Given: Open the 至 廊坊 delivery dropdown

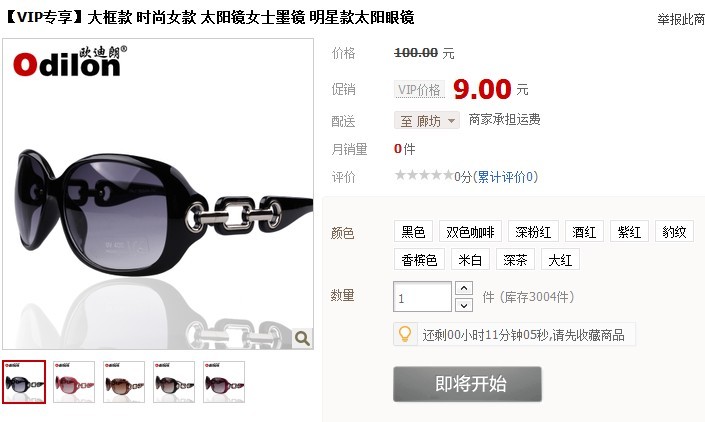Looking at the screenshot, I should pyautogui.click(x=427, y=120).
